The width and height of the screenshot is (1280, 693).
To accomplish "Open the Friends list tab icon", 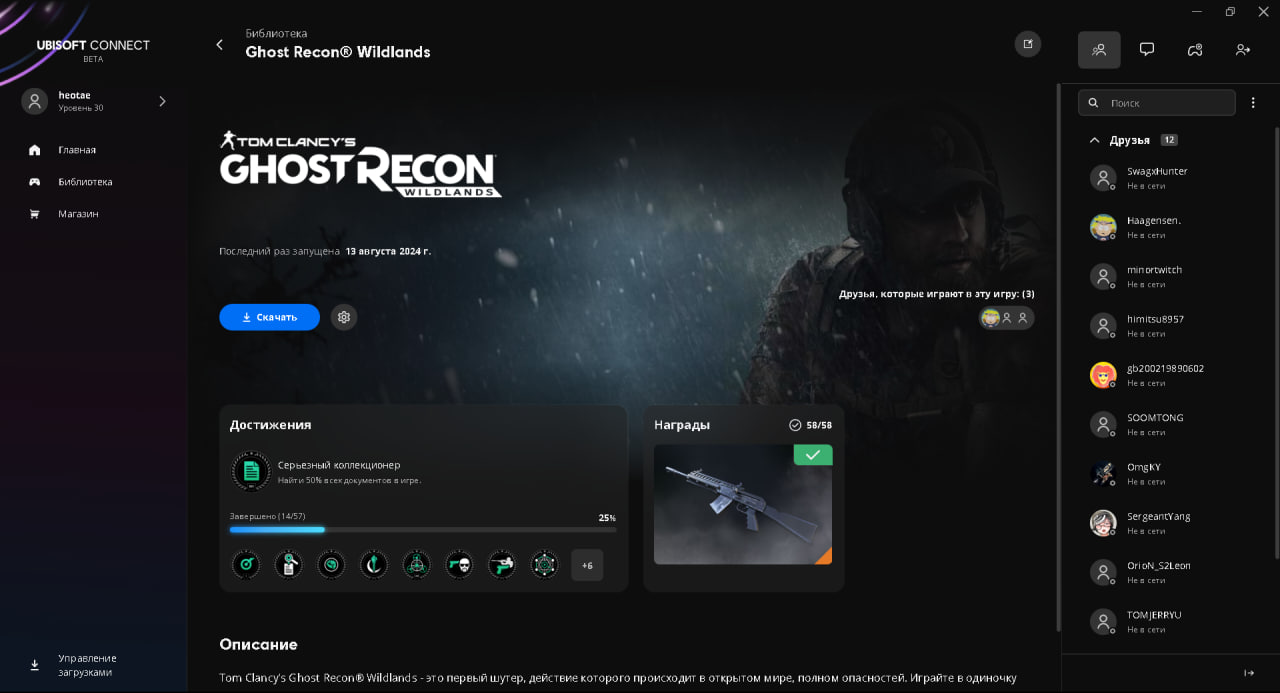I will 1099,49.
